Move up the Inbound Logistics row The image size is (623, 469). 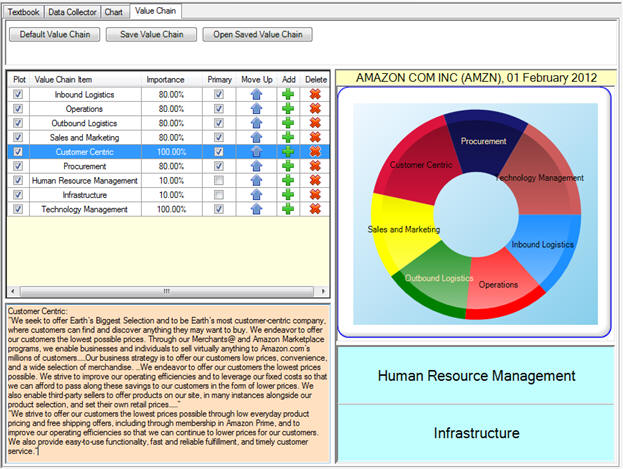coord(257,94)
